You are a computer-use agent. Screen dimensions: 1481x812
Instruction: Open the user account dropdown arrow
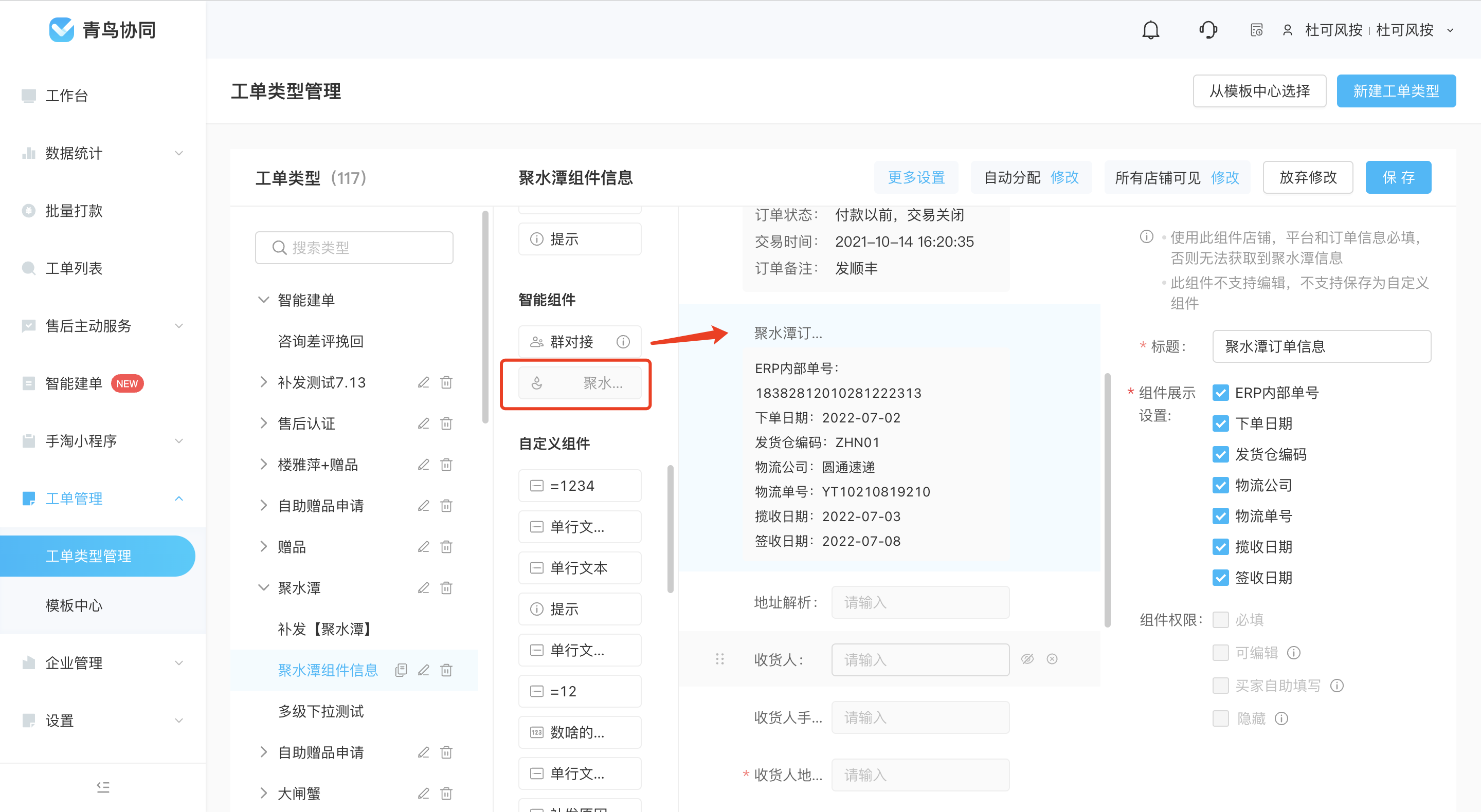tap(1450, 30)
